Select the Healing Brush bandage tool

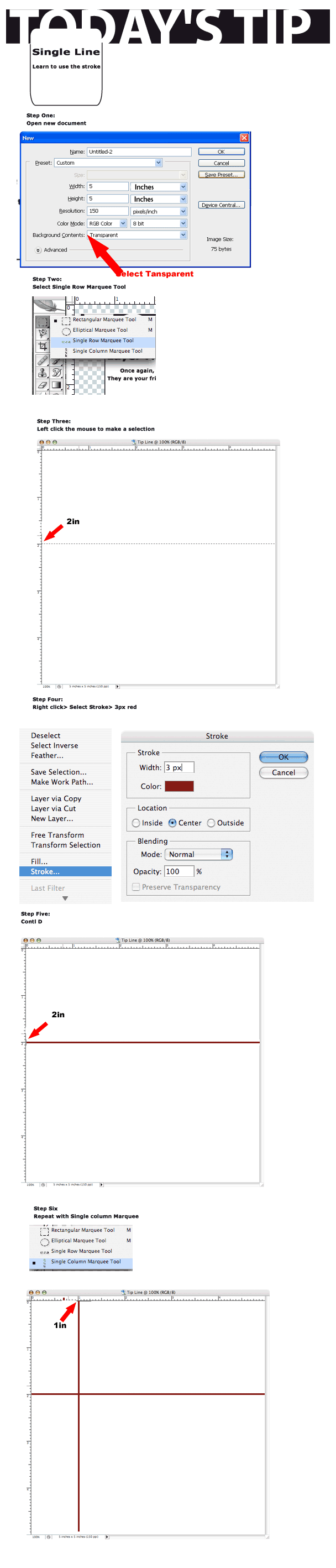click(x=43, y=360)
